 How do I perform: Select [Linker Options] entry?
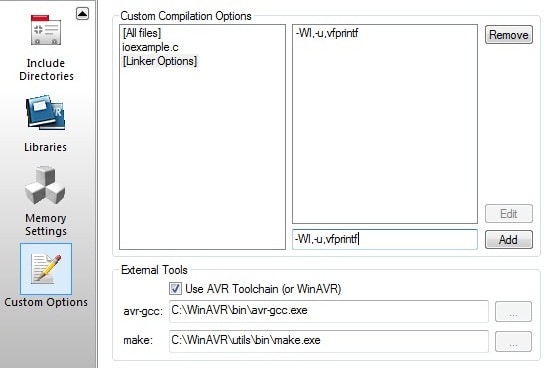[x=160, y=61]
